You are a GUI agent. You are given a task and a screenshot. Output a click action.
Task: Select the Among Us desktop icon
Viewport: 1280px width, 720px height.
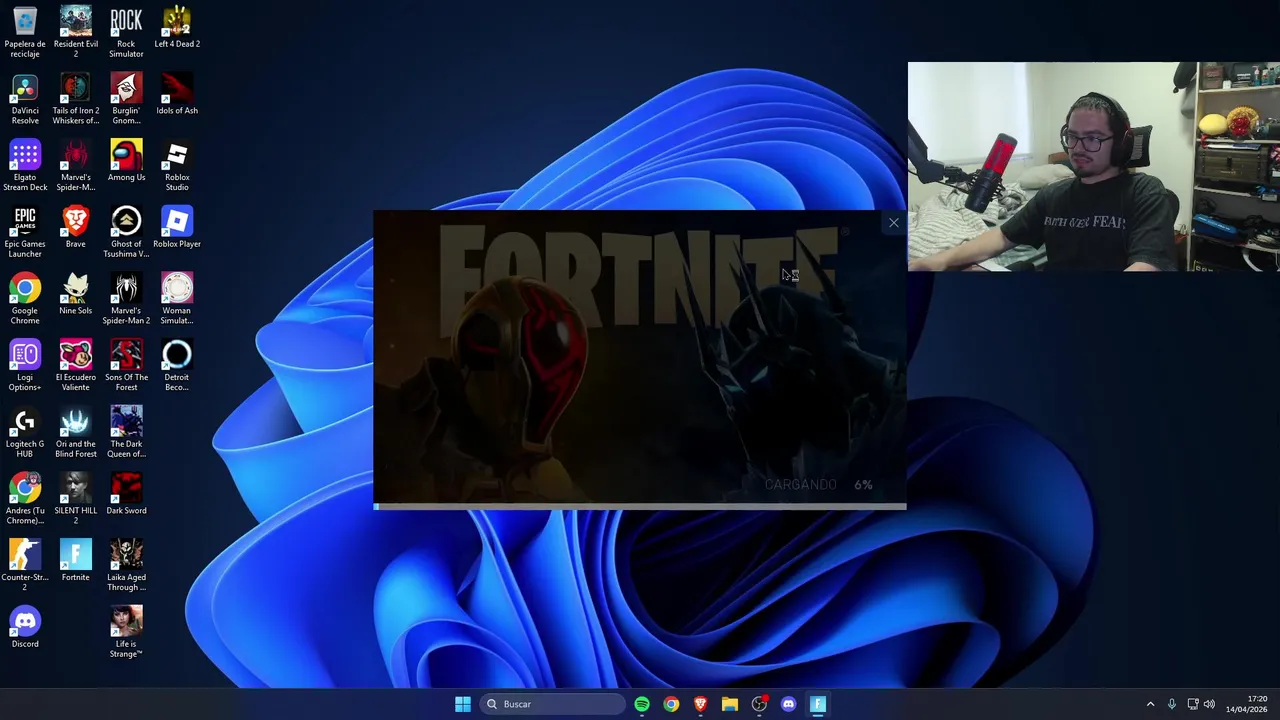pos(126,161)
